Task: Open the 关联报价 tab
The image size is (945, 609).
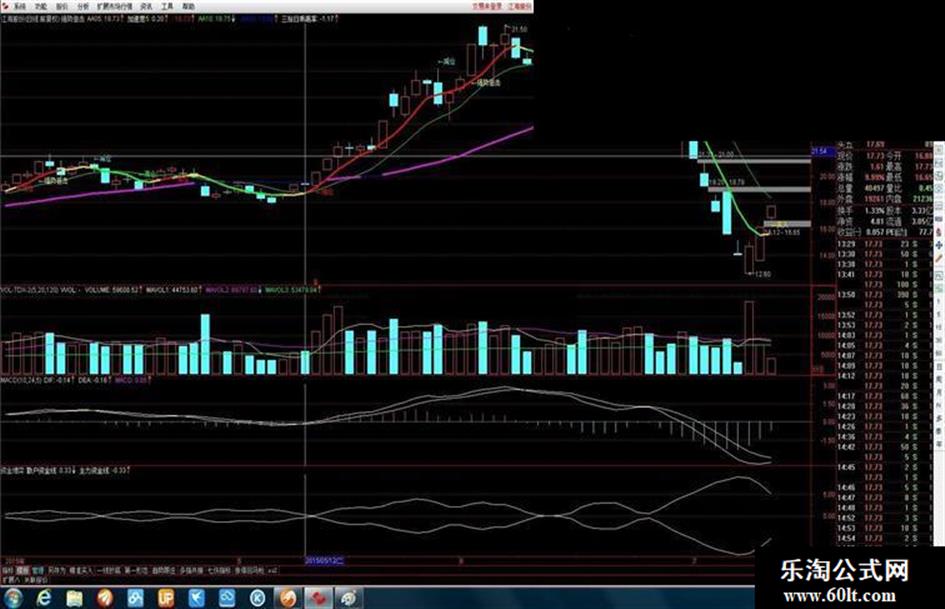Action: (x=35, y=581)
